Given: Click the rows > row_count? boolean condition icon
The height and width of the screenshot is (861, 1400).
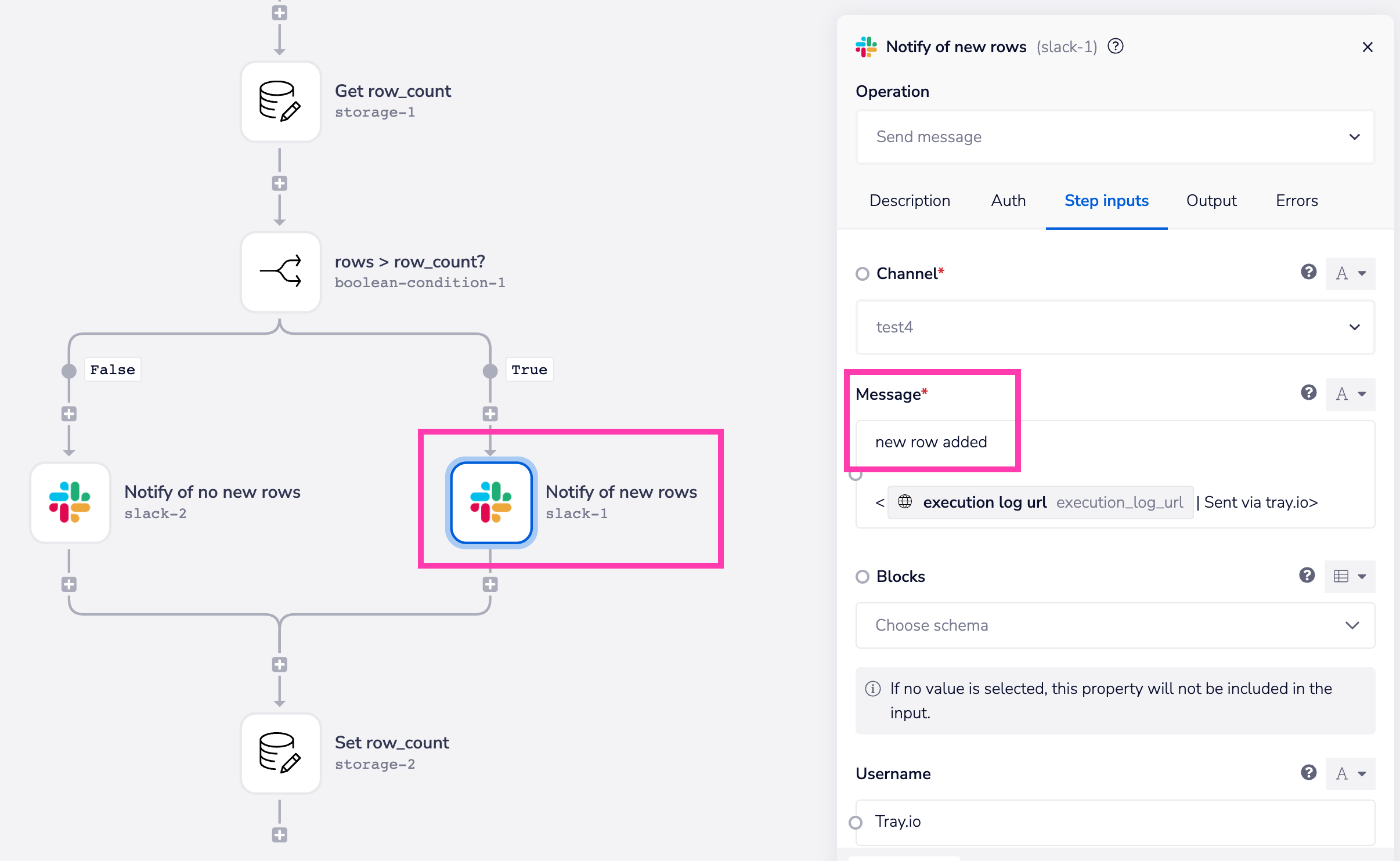Looking at the screenshot, I should 280,272.
